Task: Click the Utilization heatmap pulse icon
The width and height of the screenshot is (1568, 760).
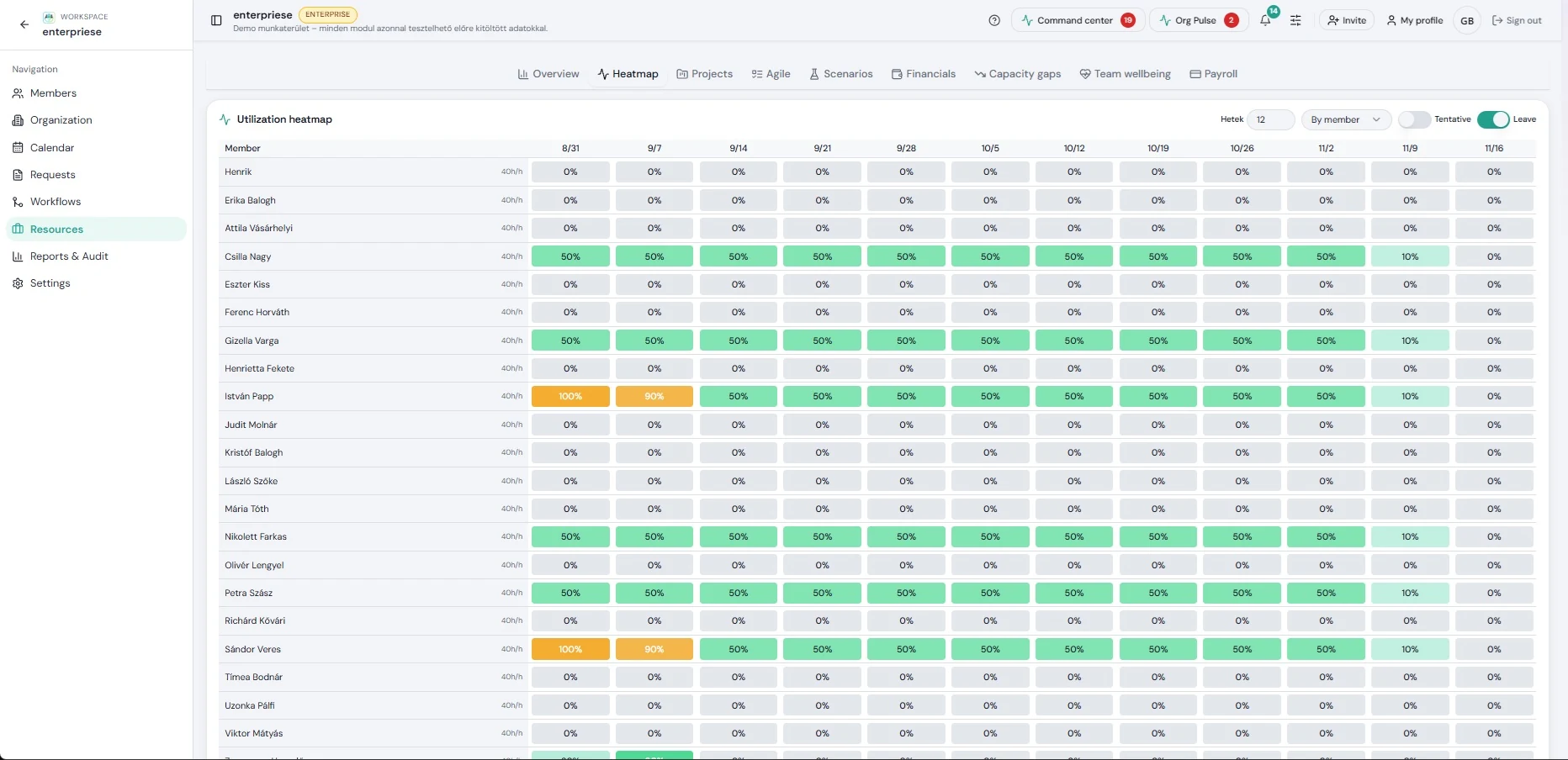Action: (x=225, y=119)
